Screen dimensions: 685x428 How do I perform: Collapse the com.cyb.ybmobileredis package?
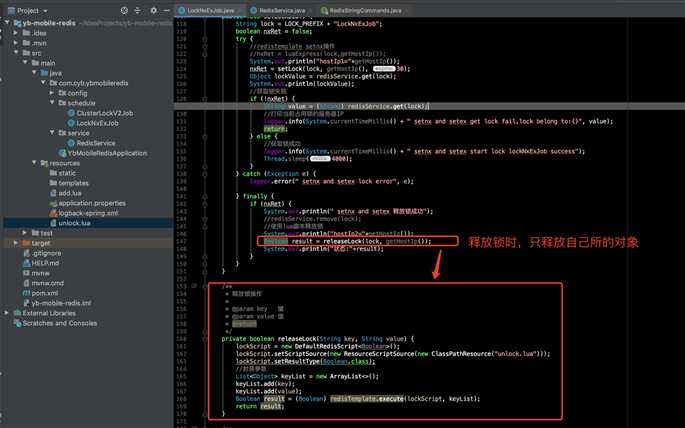[43, 83]
